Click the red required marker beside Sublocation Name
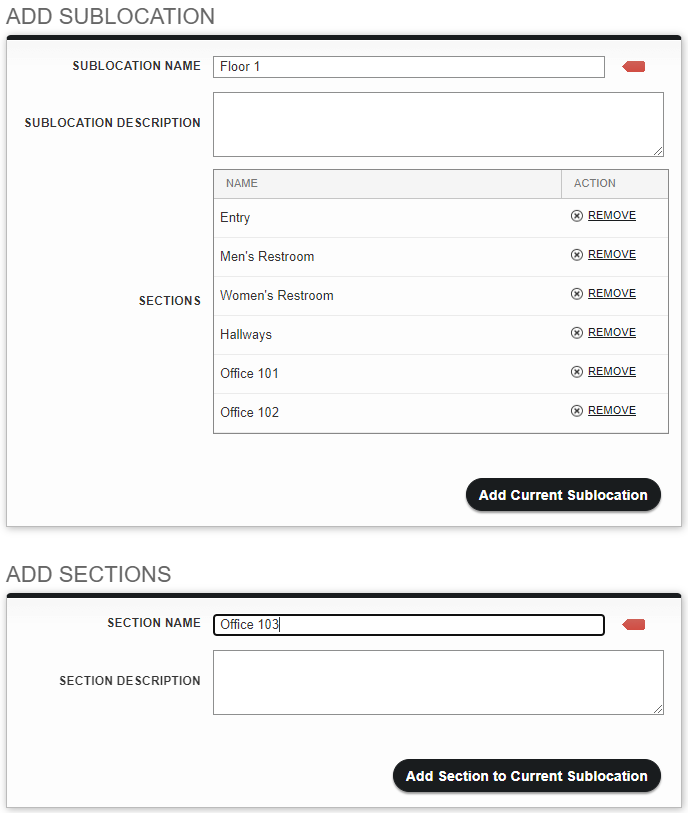The image size is (688, 813). 634,66
